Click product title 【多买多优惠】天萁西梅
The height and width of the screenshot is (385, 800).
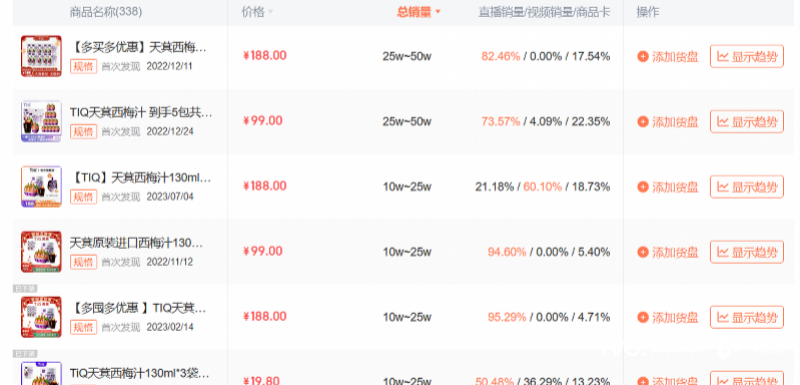(138, 48)
